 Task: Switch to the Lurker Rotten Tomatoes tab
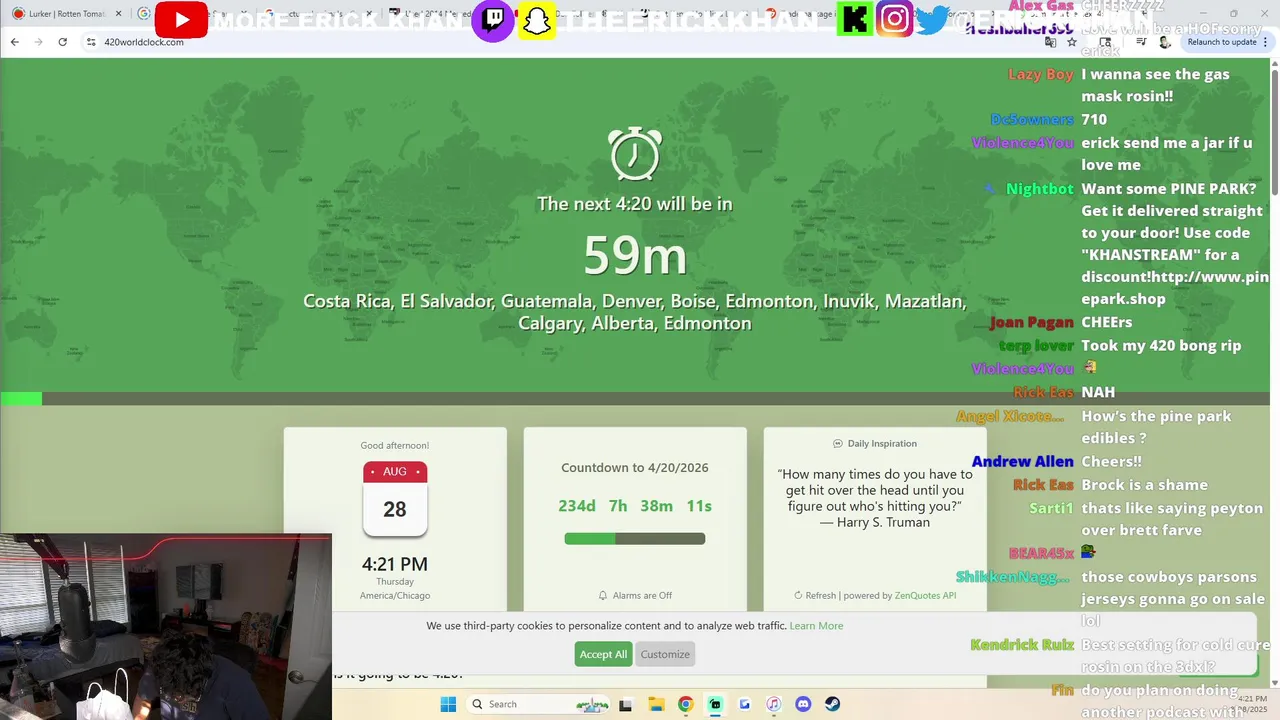[x=66, y=14]
